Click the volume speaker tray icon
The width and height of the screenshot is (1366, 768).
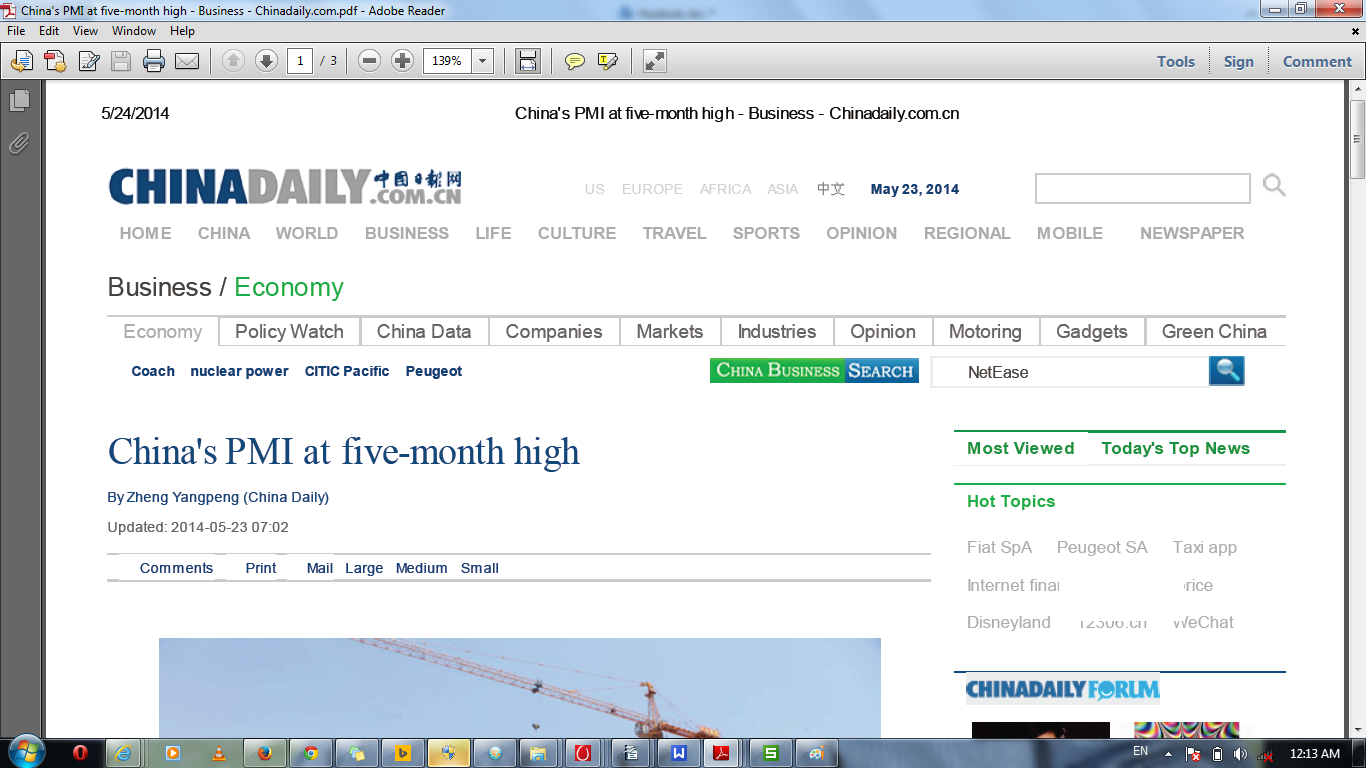(x=1241, y=754)
